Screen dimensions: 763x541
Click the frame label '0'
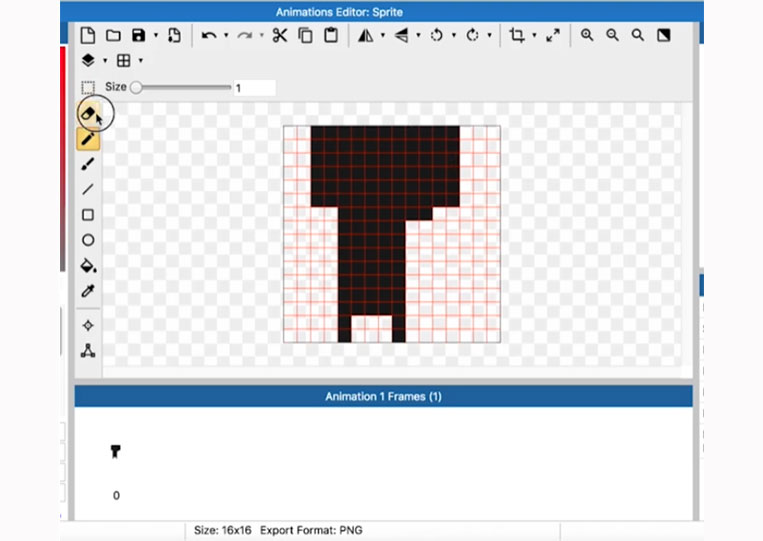[116, 495]
